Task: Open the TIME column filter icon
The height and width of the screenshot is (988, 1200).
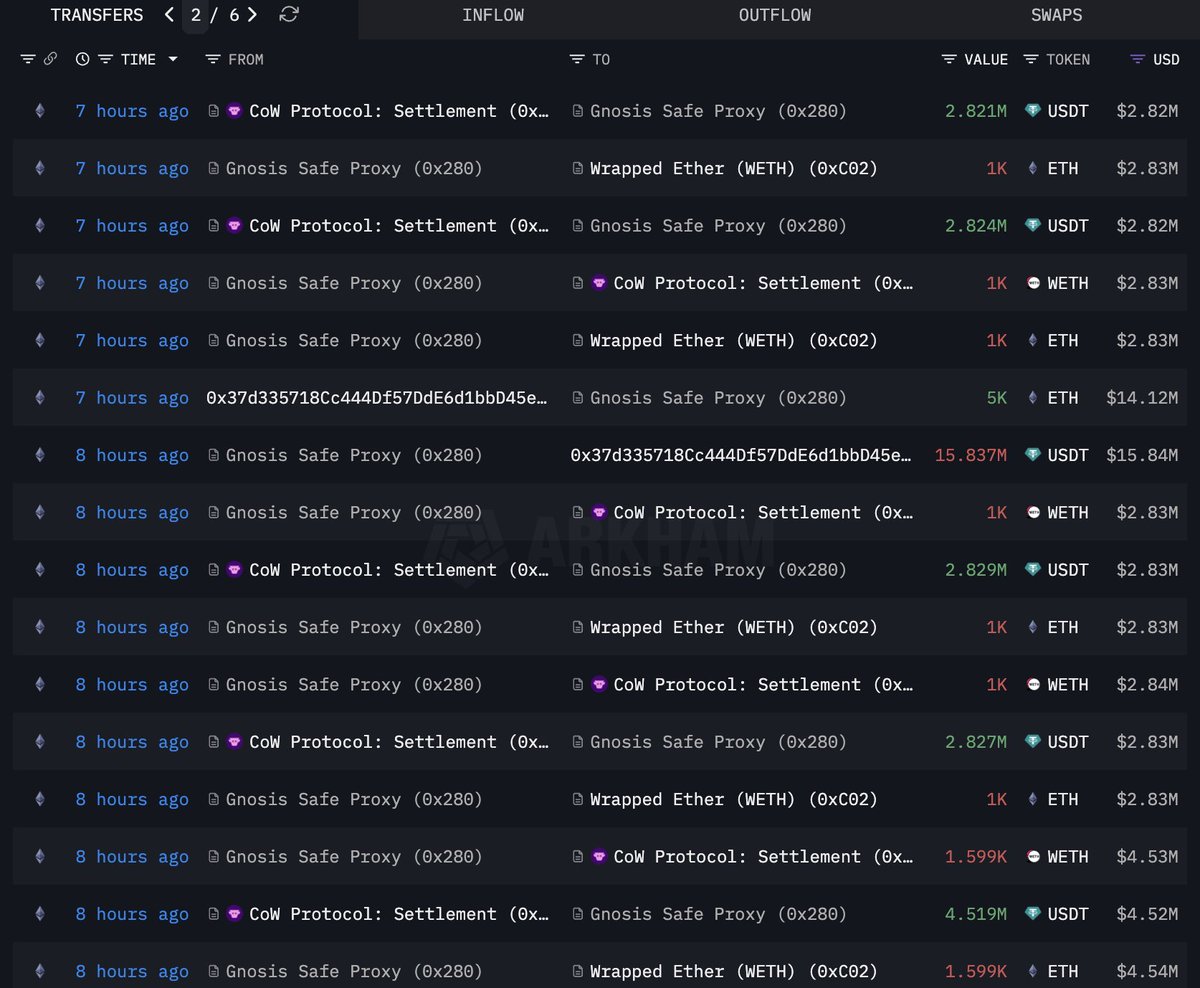Action: coord(105,60)
